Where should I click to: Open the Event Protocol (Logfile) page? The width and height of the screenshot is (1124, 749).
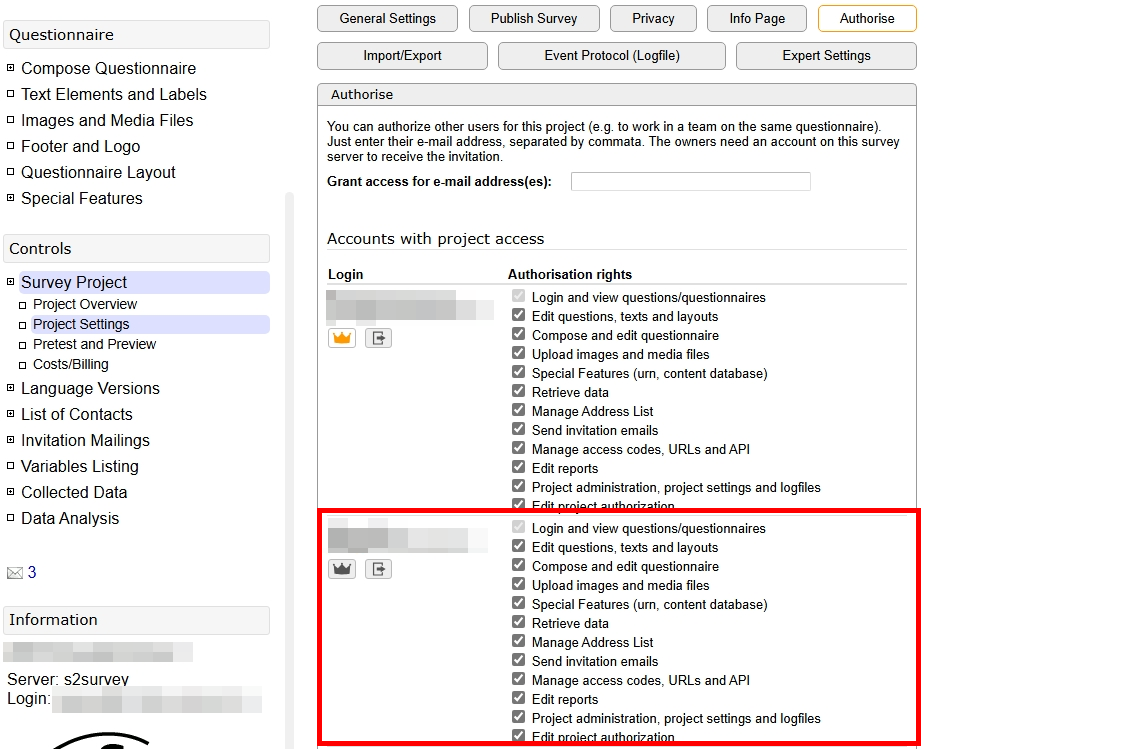tap(611, 55)
